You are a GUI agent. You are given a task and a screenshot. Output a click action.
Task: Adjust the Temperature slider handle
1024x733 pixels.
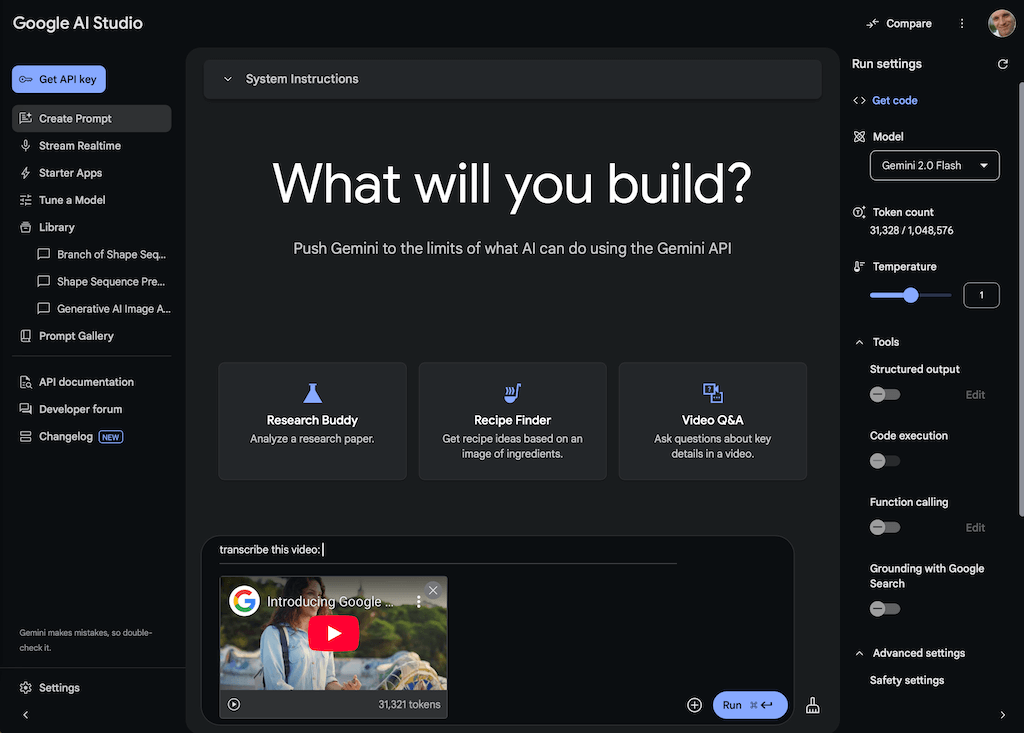point(910,295)
